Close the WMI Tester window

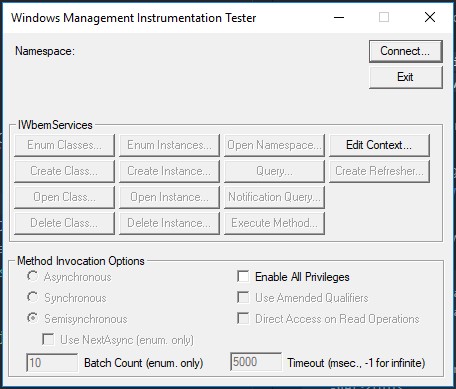(x=430, y=17)
